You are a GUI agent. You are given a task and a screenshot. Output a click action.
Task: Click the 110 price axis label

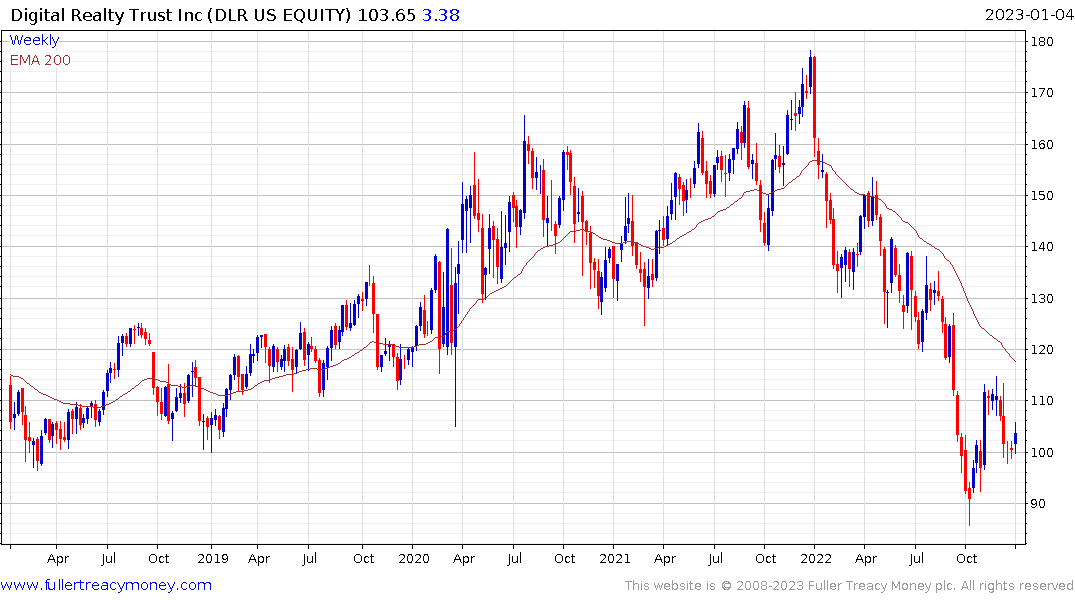pos(1042,400)
